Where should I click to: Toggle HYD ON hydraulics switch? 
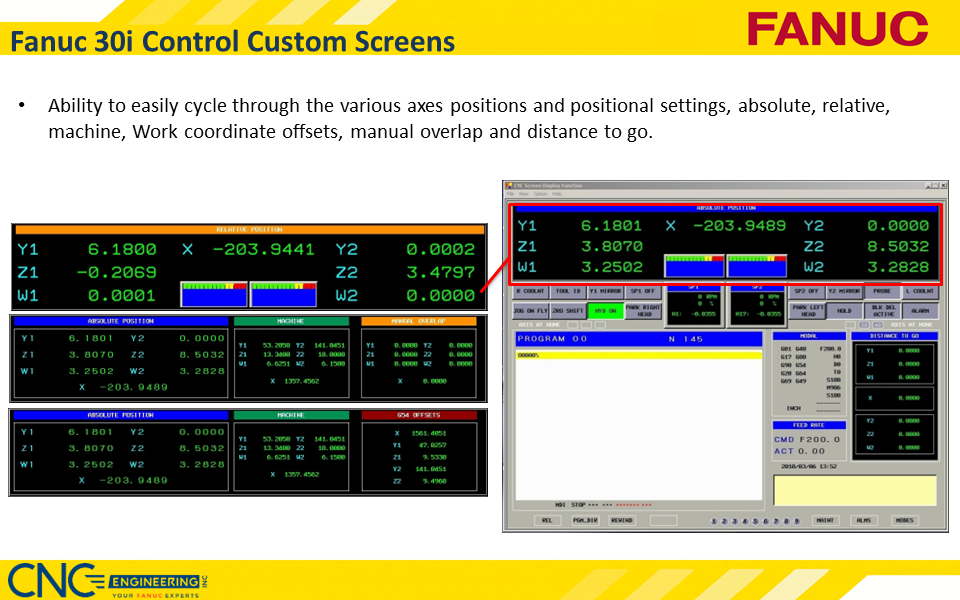click(604, 311)
